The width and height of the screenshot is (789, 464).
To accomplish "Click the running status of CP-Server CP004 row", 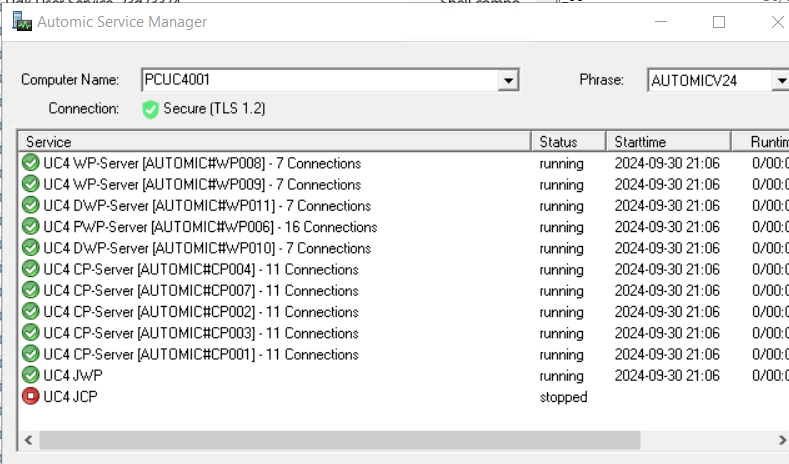I will [562, 270].
